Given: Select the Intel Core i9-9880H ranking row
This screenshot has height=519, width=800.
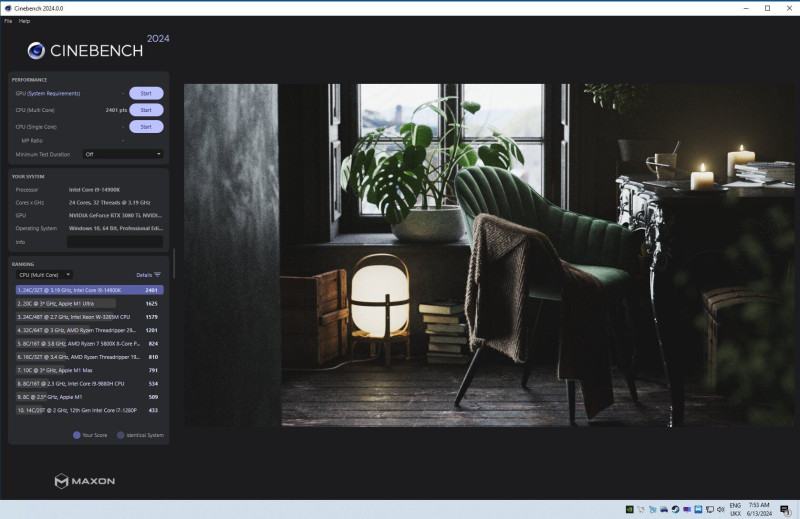Looking at the screenshot, I should [x=90, y=383].
